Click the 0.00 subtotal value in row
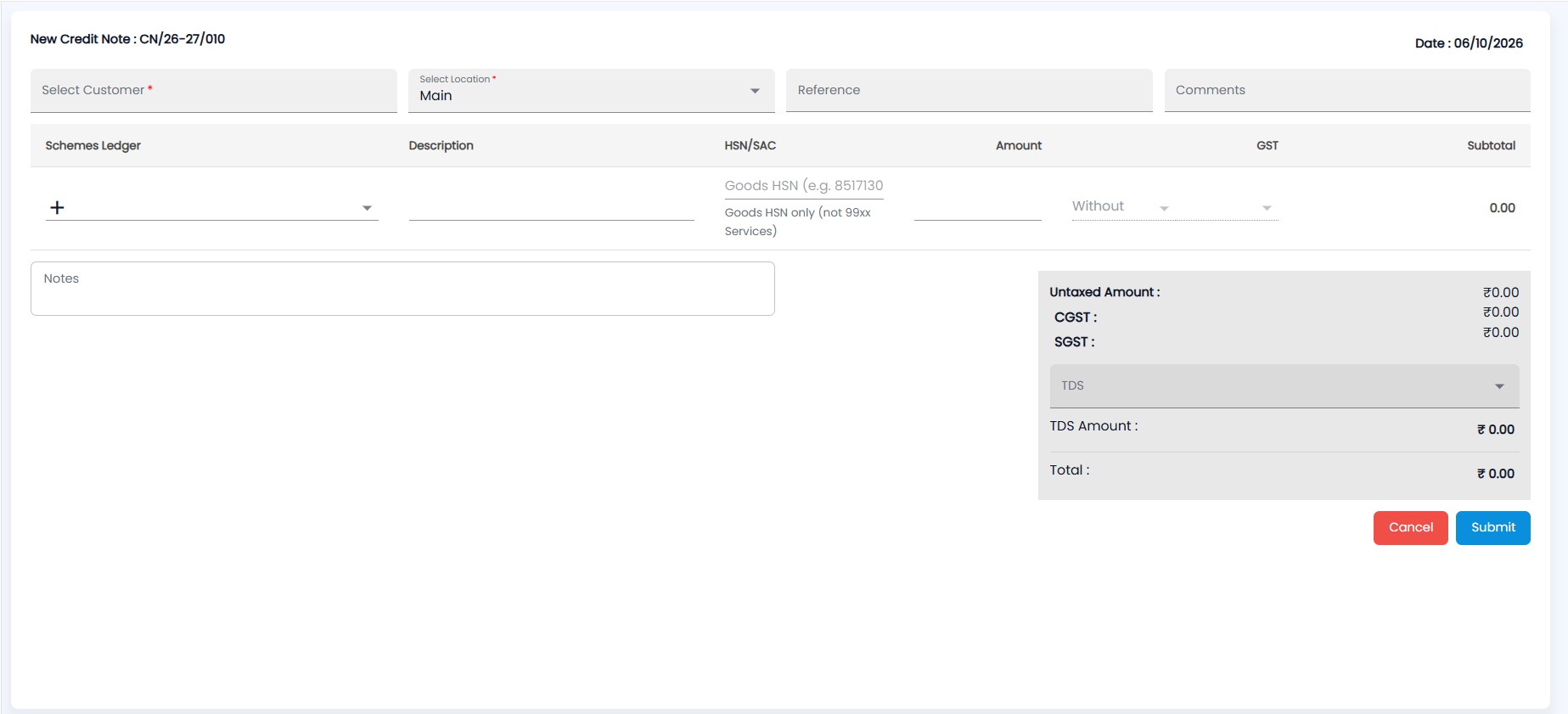The width and height of the screenshot is (1568, 714). pyautogui.click(x=1503, y=208)
